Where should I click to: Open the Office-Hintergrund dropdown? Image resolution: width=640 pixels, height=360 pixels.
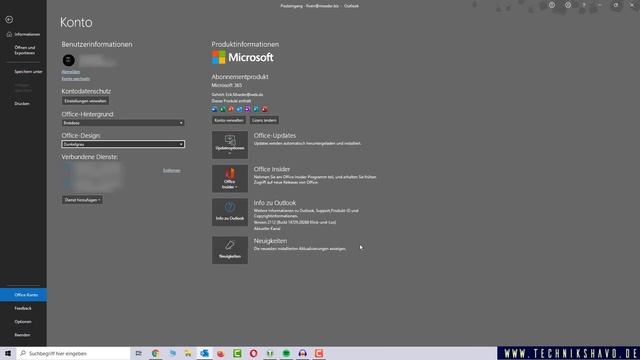tap(123, 123)
